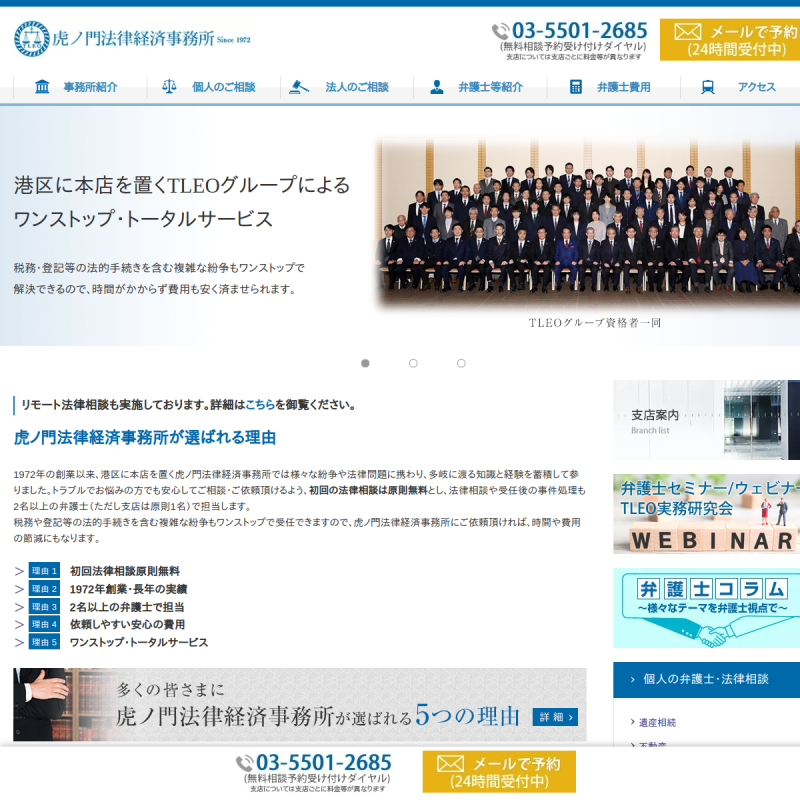Click the bottom bar メールで予約 button
Screen dimensions: 800x800
tap(499, 771)
